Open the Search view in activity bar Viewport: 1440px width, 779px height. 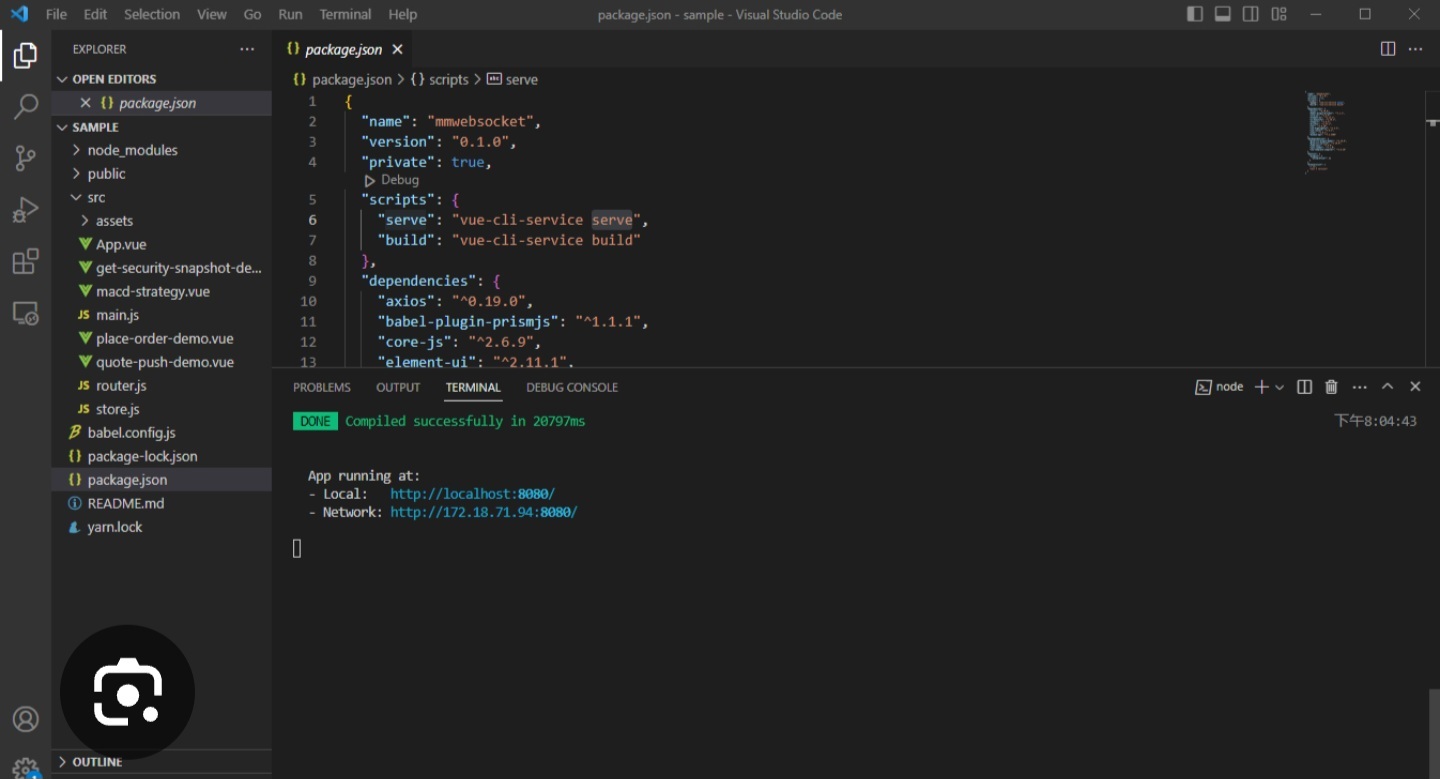[x=25, y=106]
